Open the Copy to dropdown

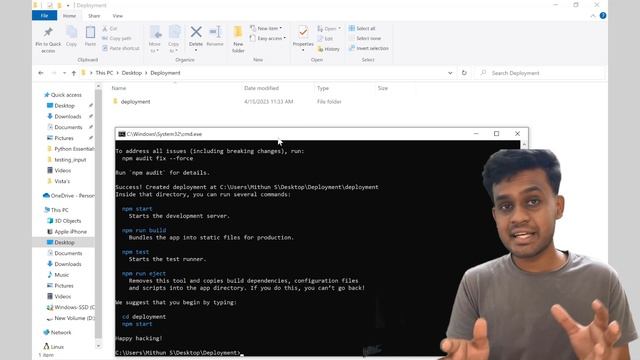click(x=174, y=39)
